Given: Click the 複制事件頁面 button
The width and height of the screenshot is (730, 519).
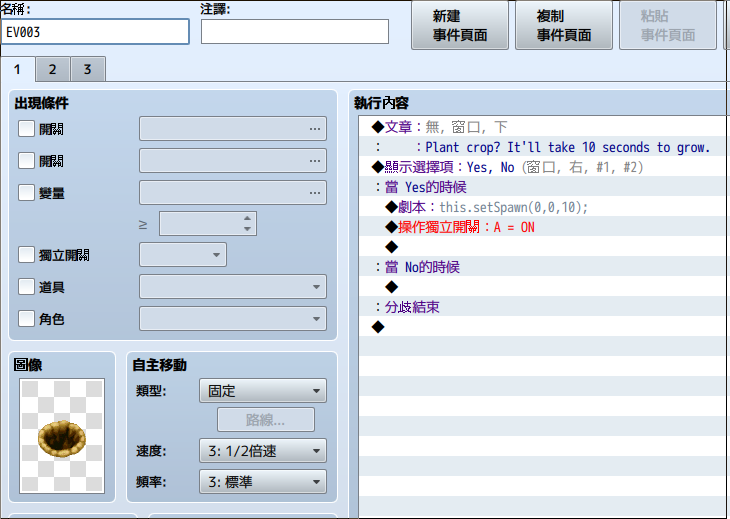Looking at the screenshot, I should tap(564, 26).
